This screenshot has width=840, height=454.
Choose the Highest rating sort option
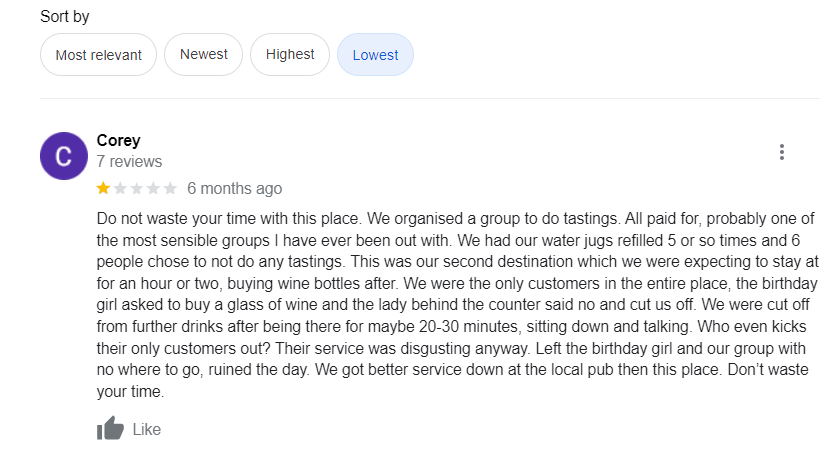290,55
